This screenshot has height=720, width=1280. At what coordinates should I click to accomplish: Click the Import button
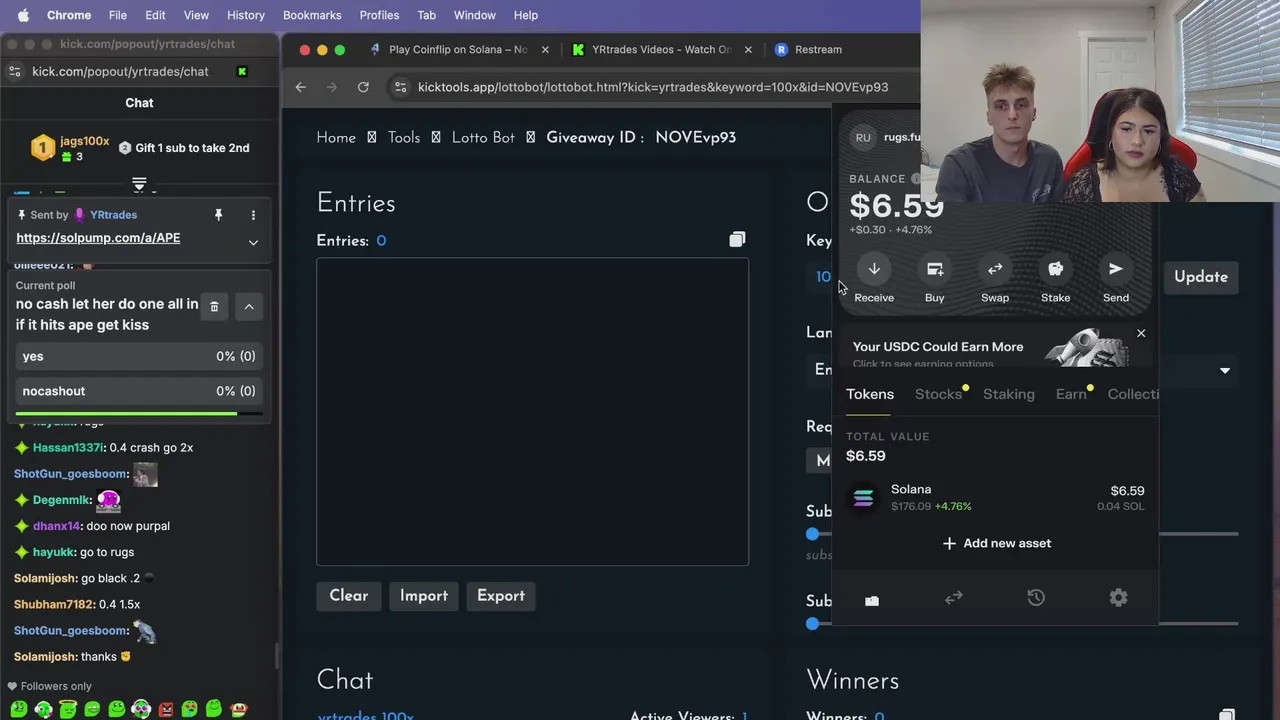click(424, 596)
